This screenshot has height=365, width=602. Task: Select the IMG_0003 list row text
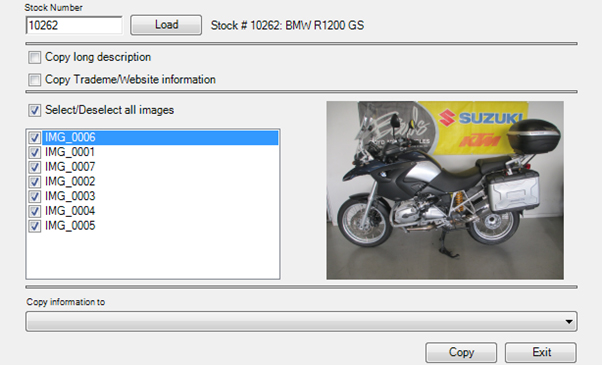click(70, 196)
